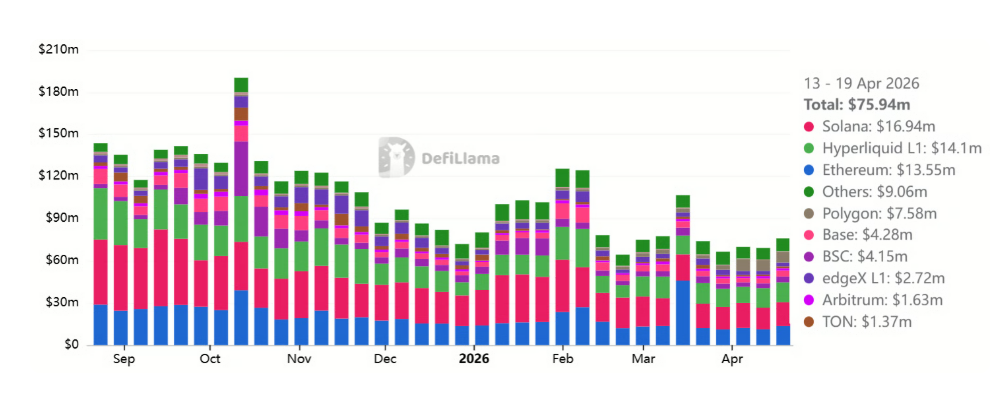1007x400 pixels.
Task: Click the 'Others: $9.06m' legend text
Action: [x=877, y=191]
